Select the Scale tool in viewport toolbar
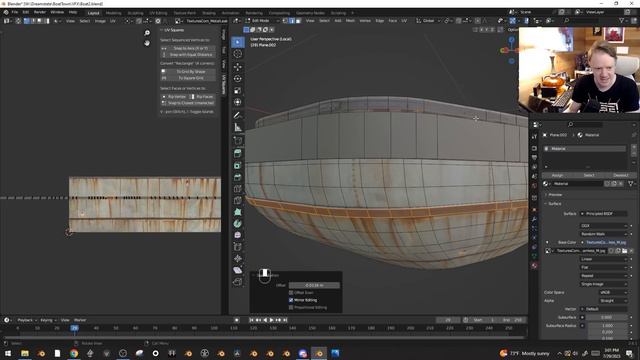Image resolution: width=640 pixels, height=360 pixels. [238, 90]
